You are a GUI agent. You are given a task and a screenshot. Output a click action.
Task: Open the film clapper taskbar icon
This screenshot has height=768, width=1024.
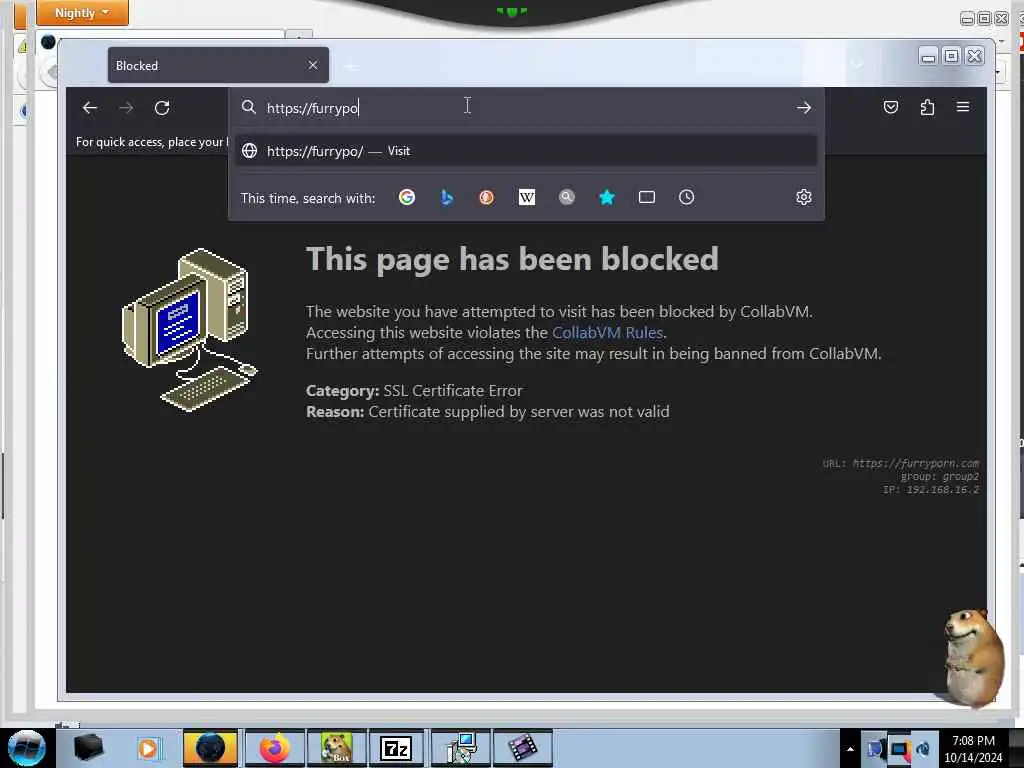[522, 748]
